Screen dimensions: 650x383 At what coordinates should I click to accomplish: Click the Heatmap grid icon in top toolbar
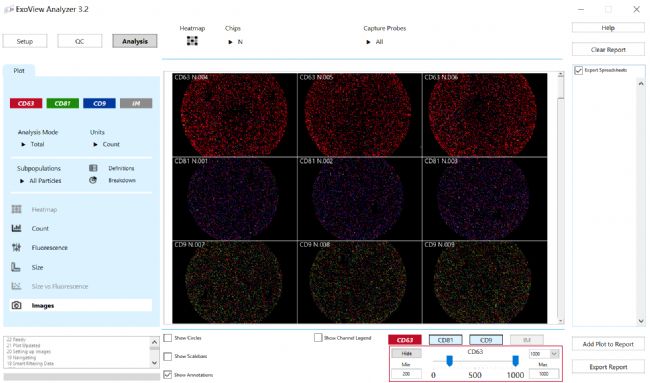[x=192, y=41]
